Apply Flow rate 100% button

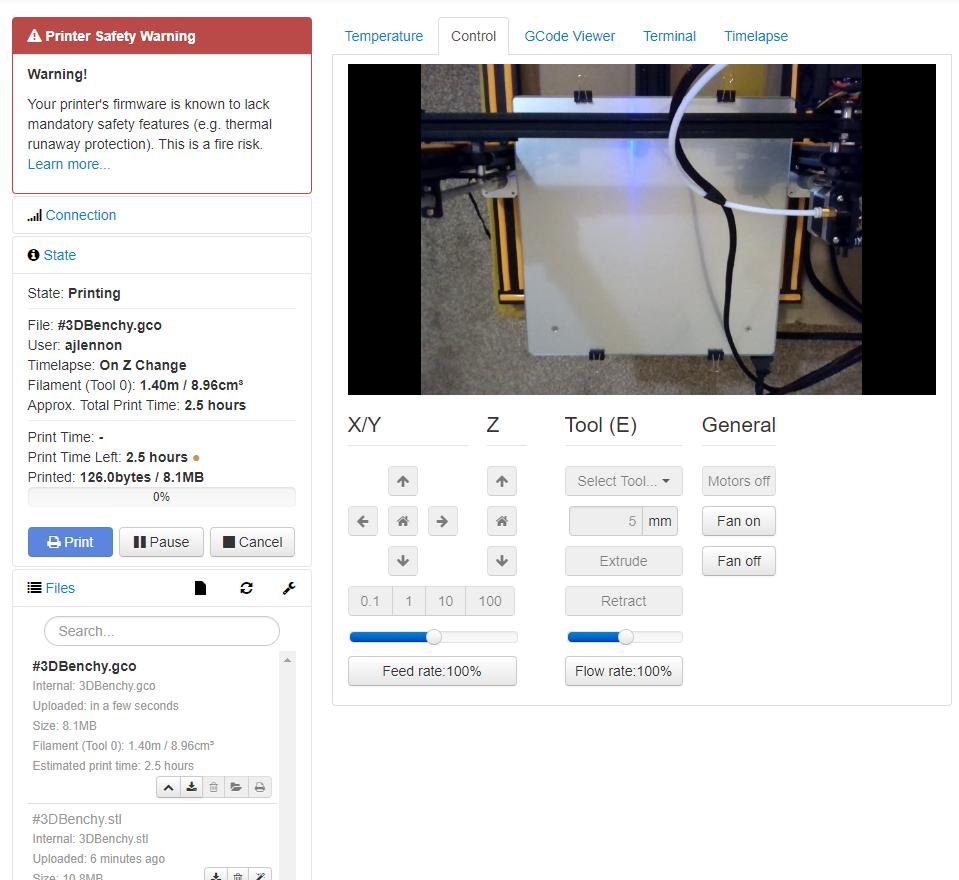[x=623, y=671]
